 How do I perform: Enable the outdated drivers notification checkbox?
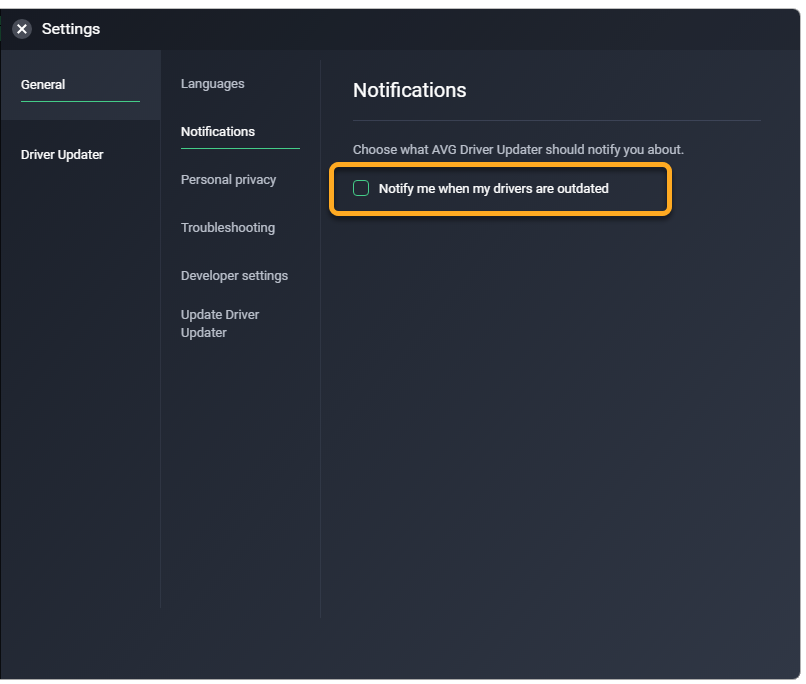361,188
